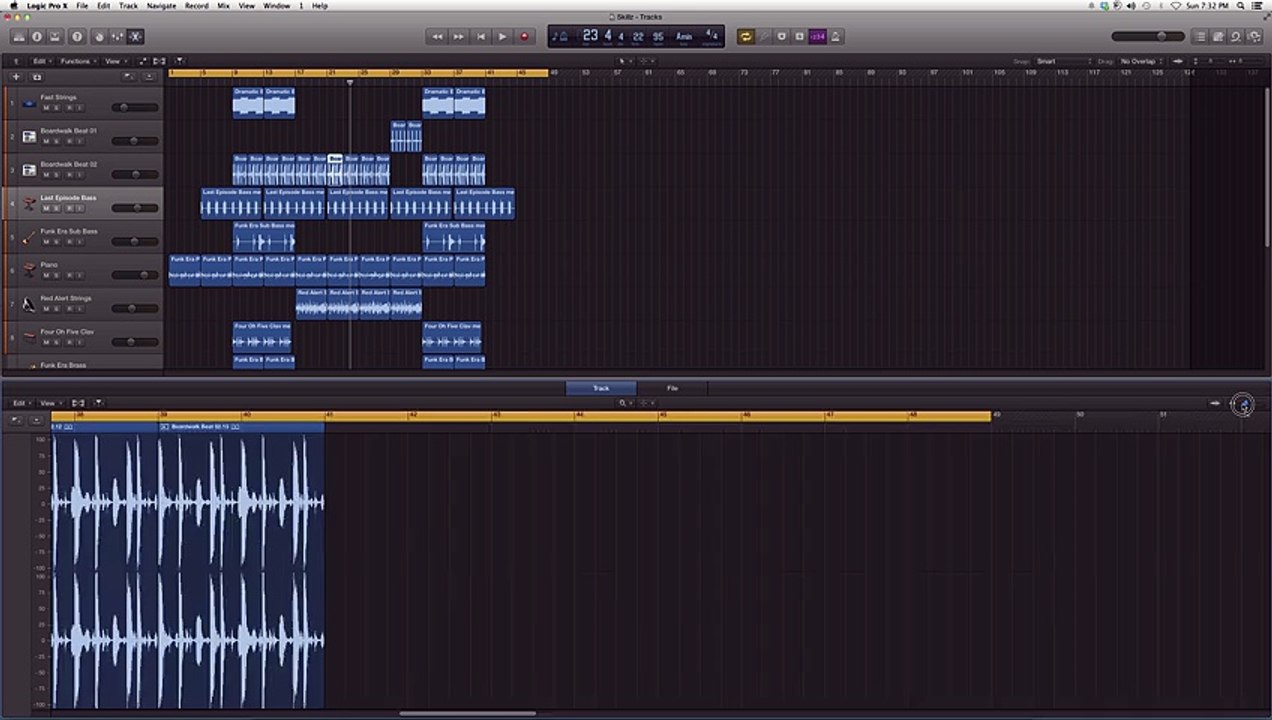
Task: Click the purple Count-in button
Action: coord(817,37)
